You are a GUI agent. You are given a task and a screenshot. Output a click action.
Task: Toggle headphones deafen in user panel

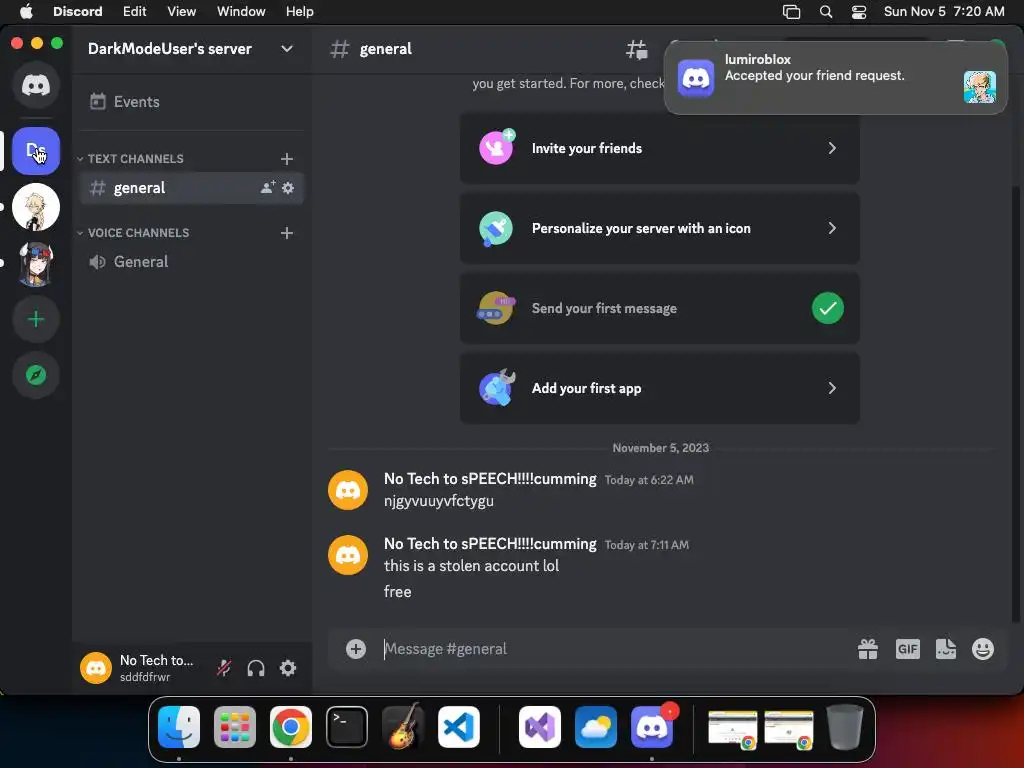point(256,668)
